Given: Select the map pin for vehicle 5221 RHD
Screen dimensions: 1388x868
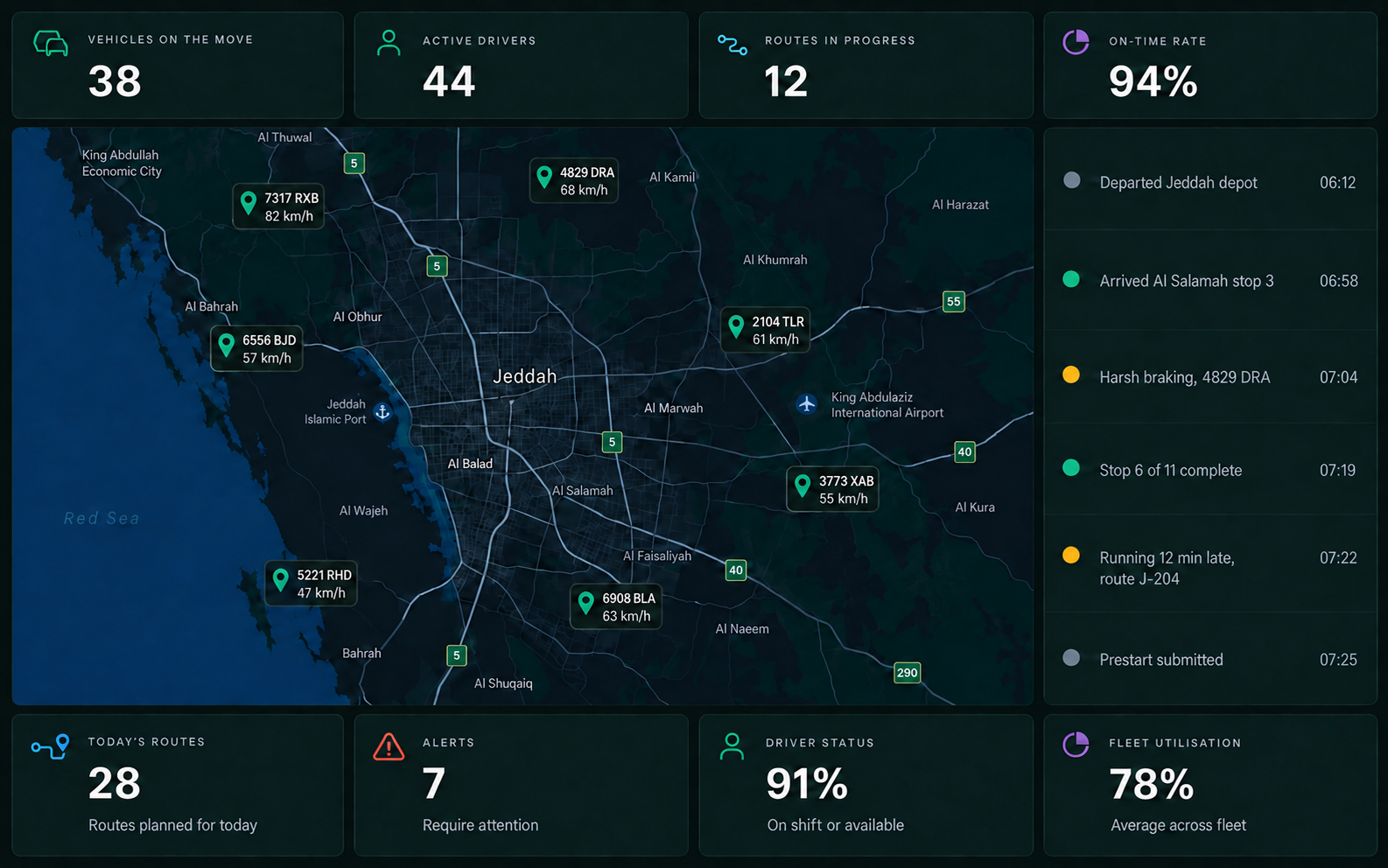Looking at the screenshot, I should pos(281,580).
